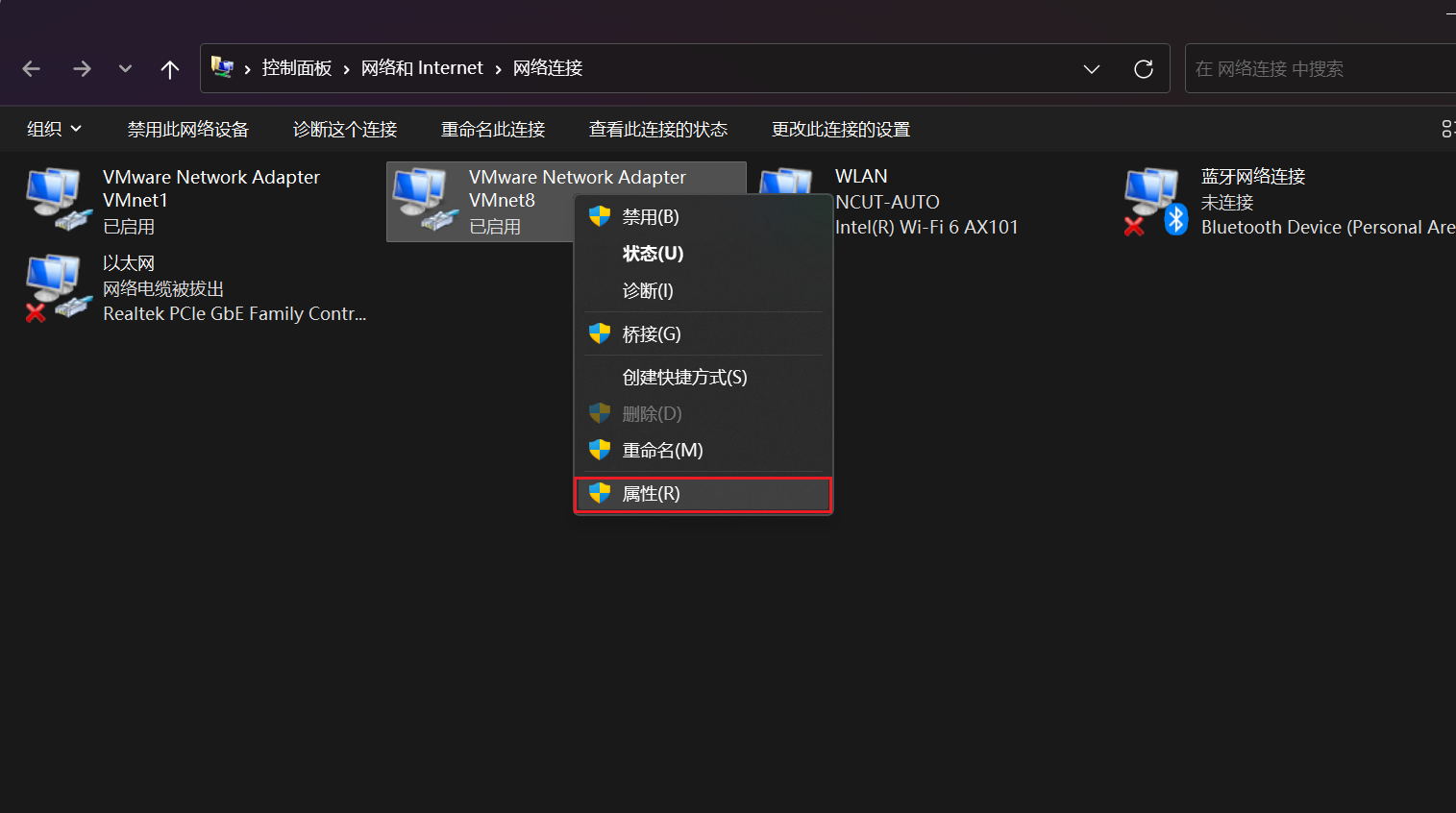This screenshot has height=813, width=1456.
Task: Select 控制面板 in the breadcrumb path
Action: 297,68
